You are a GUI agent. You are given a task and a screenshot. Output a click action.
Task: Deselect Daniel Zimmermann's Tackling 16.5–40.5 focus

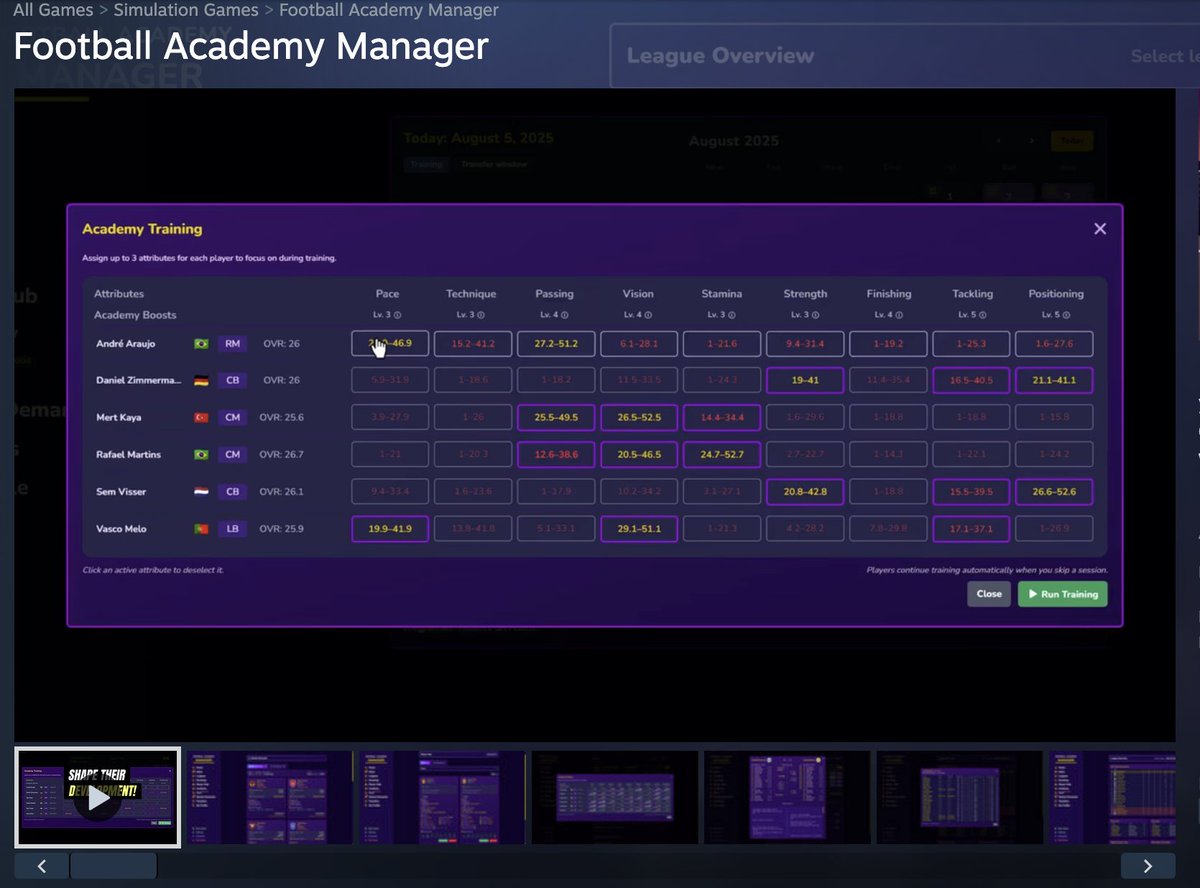point(971,381)
